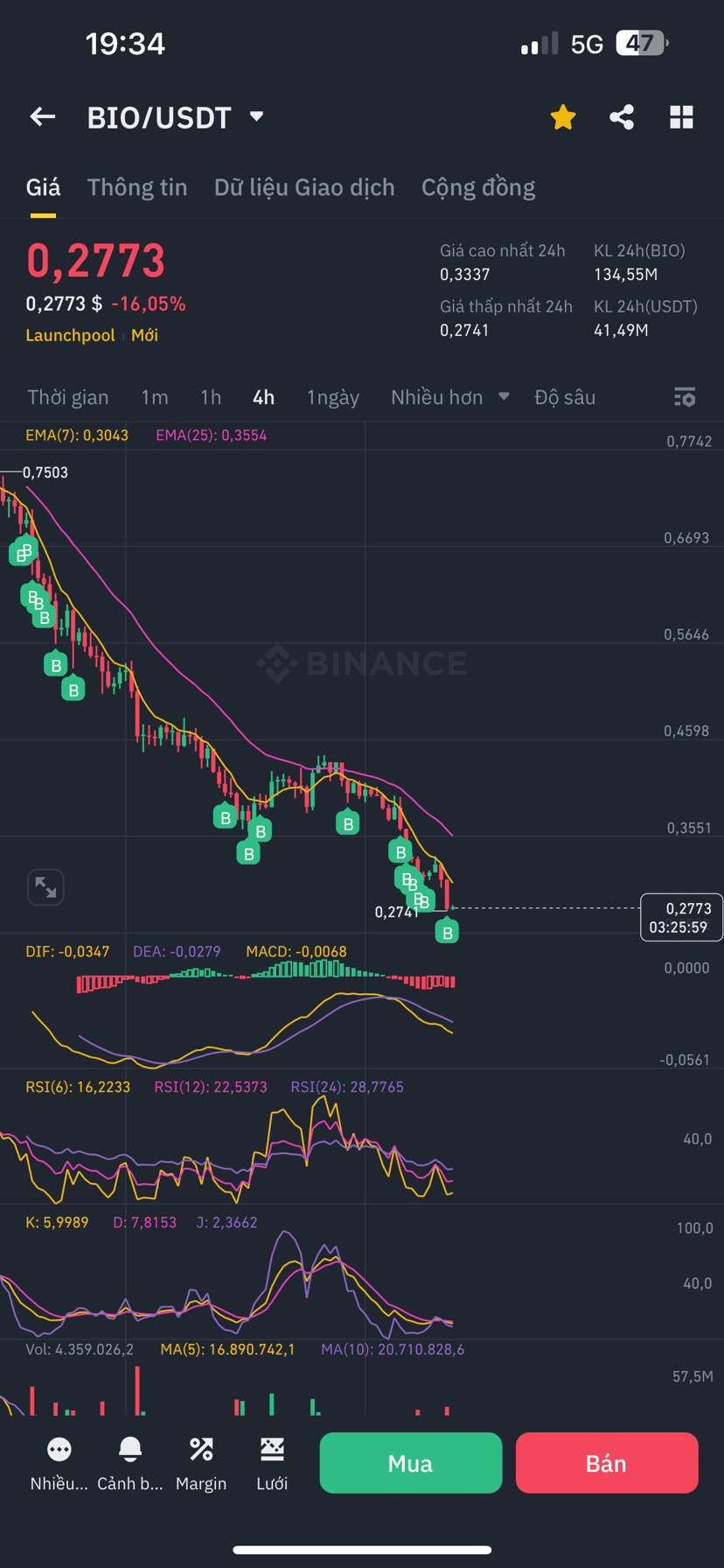
Task: Tap the RSI(6): 16,2233 label
Action: [78, 1087]
